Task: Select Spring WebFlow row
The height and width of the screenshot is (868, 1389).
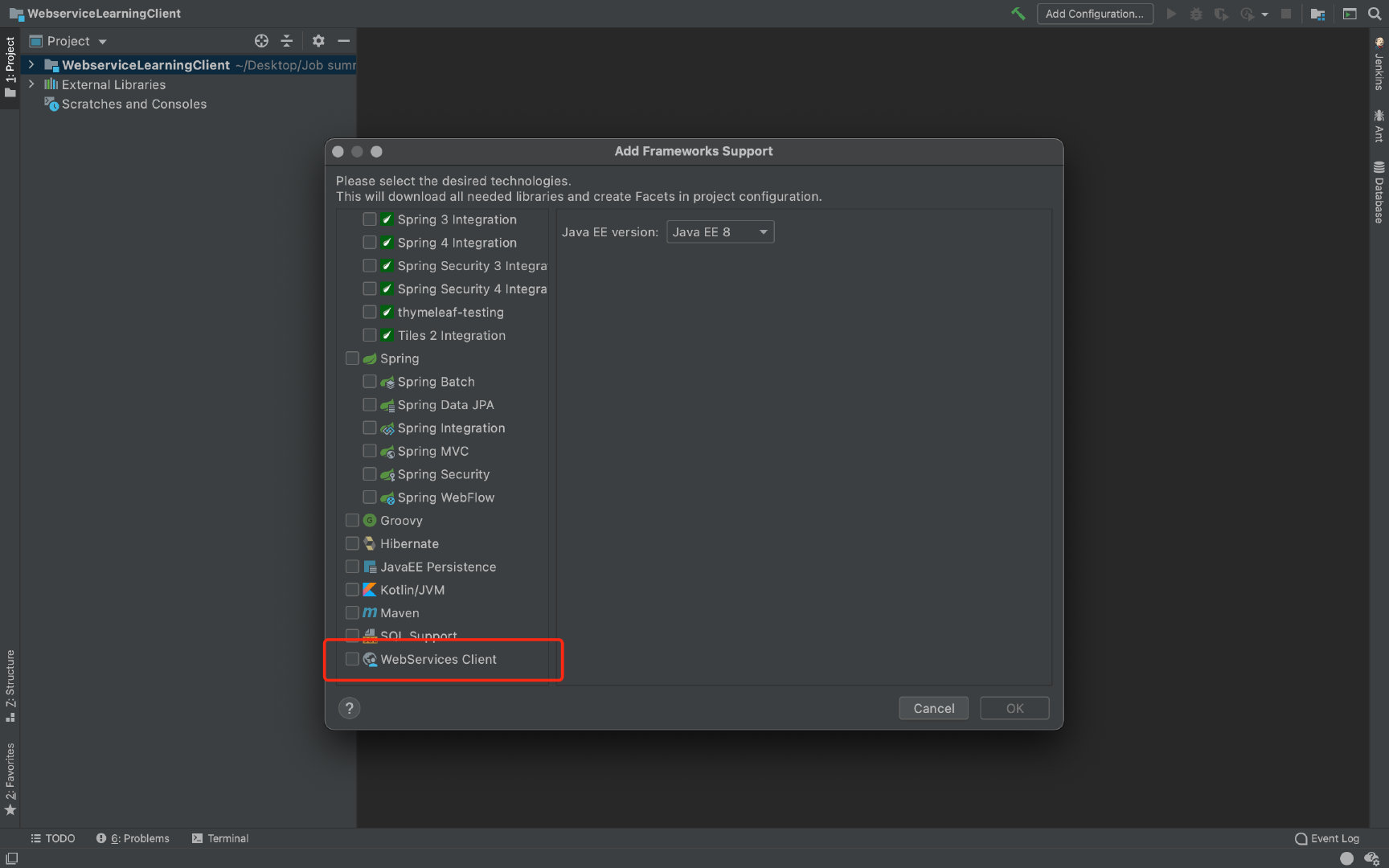Action: point(442,497)
